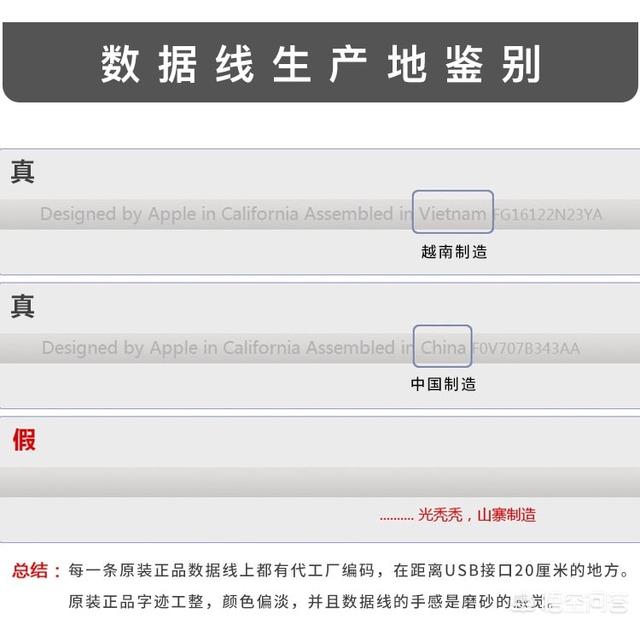Select the boxed word China
Image resolution: width=640 pixels, height=625 pixels.
coord(442,348)
